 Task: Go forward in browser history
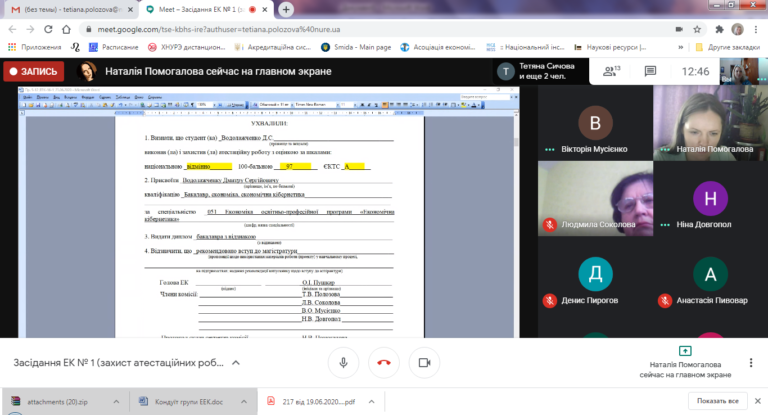pos(30,29)
